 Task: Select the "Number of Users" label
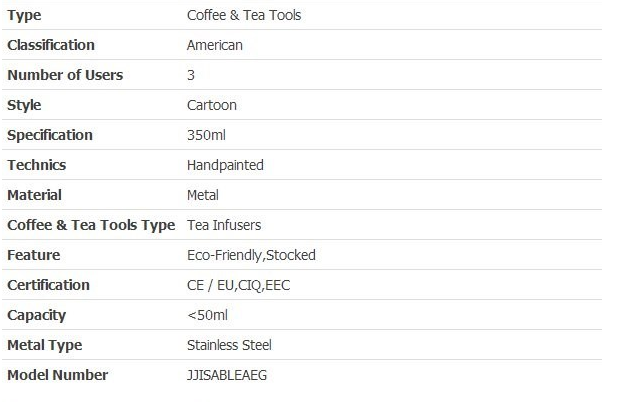65,75
